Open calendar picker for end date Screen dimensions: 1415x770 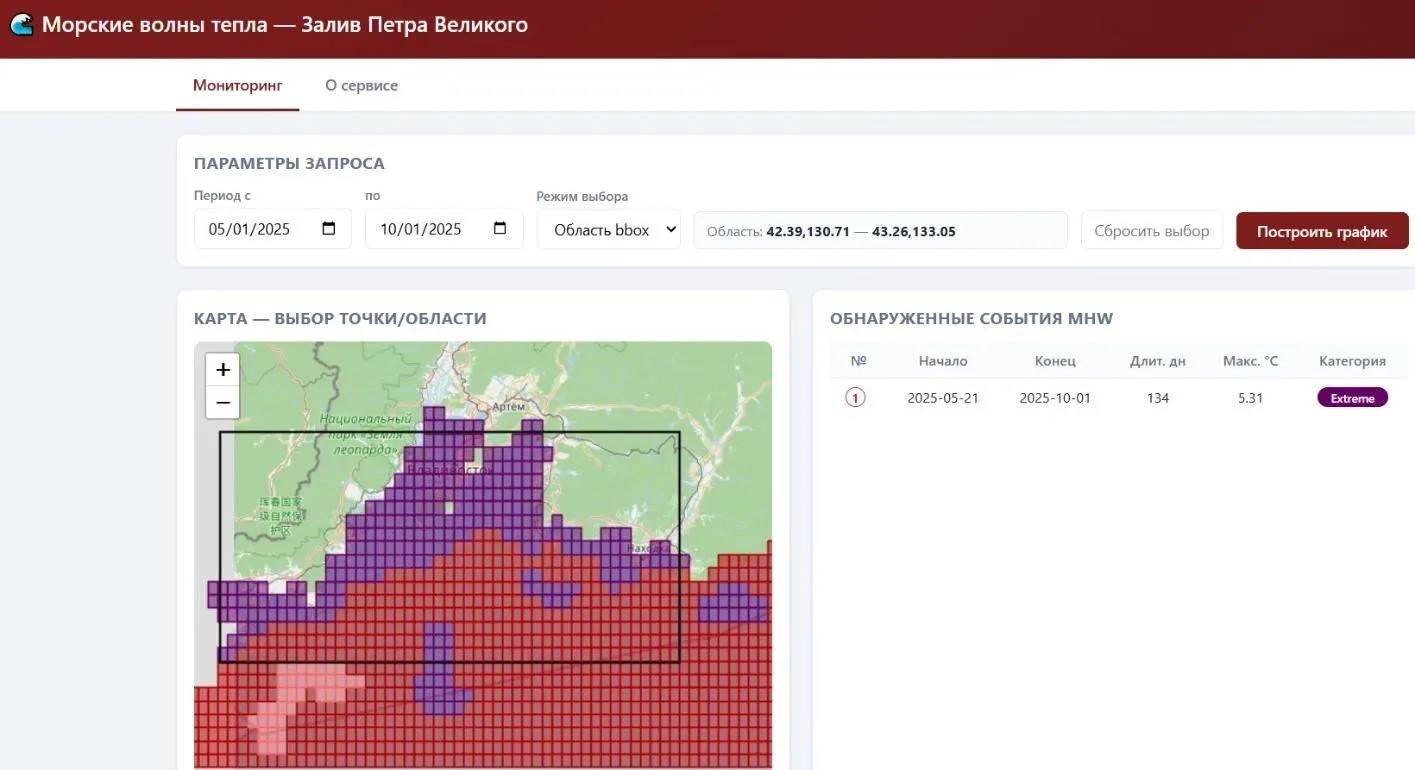point(501,229)
